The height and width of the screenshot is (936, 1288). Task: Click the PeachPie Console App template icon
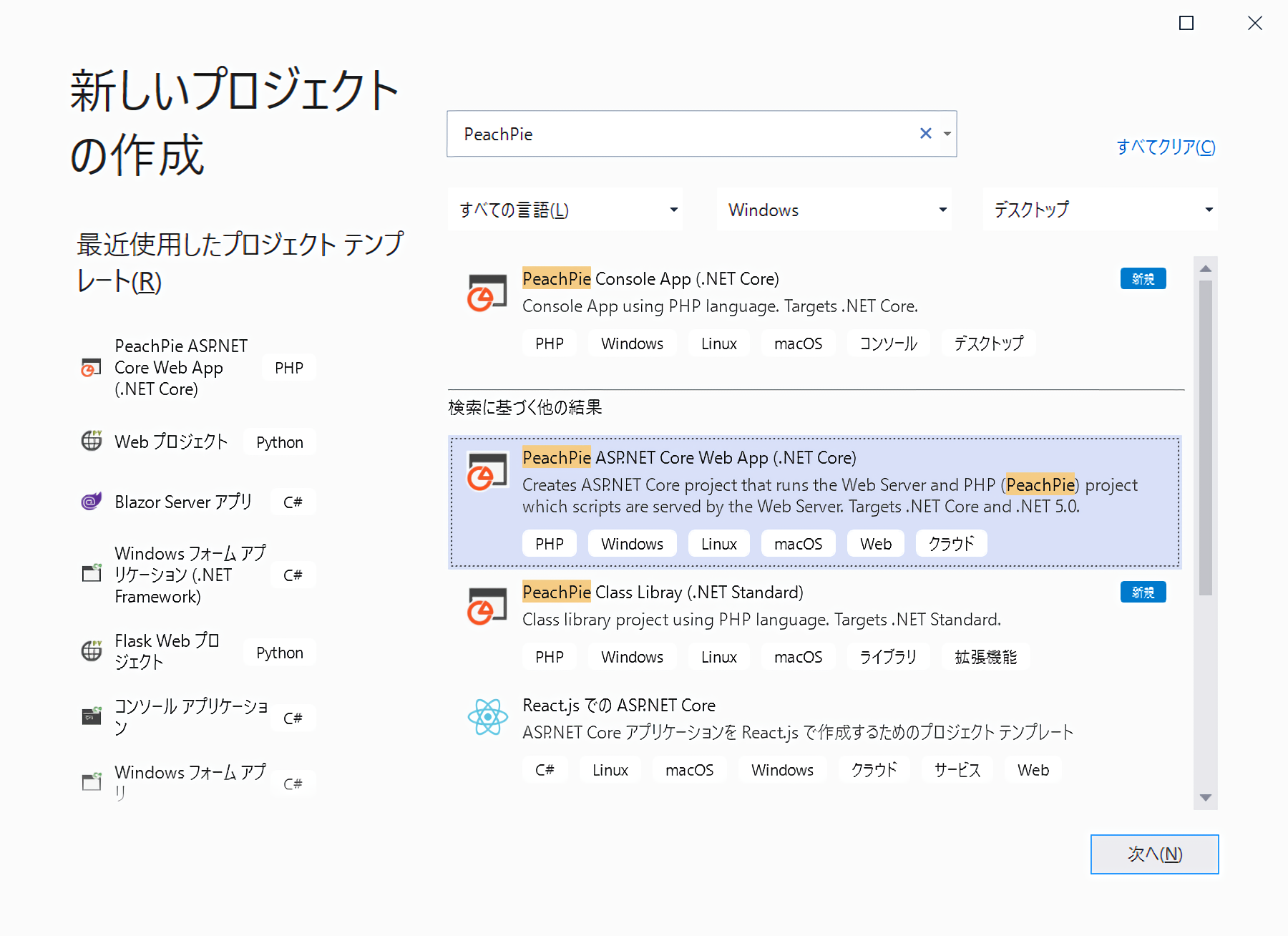487,293
